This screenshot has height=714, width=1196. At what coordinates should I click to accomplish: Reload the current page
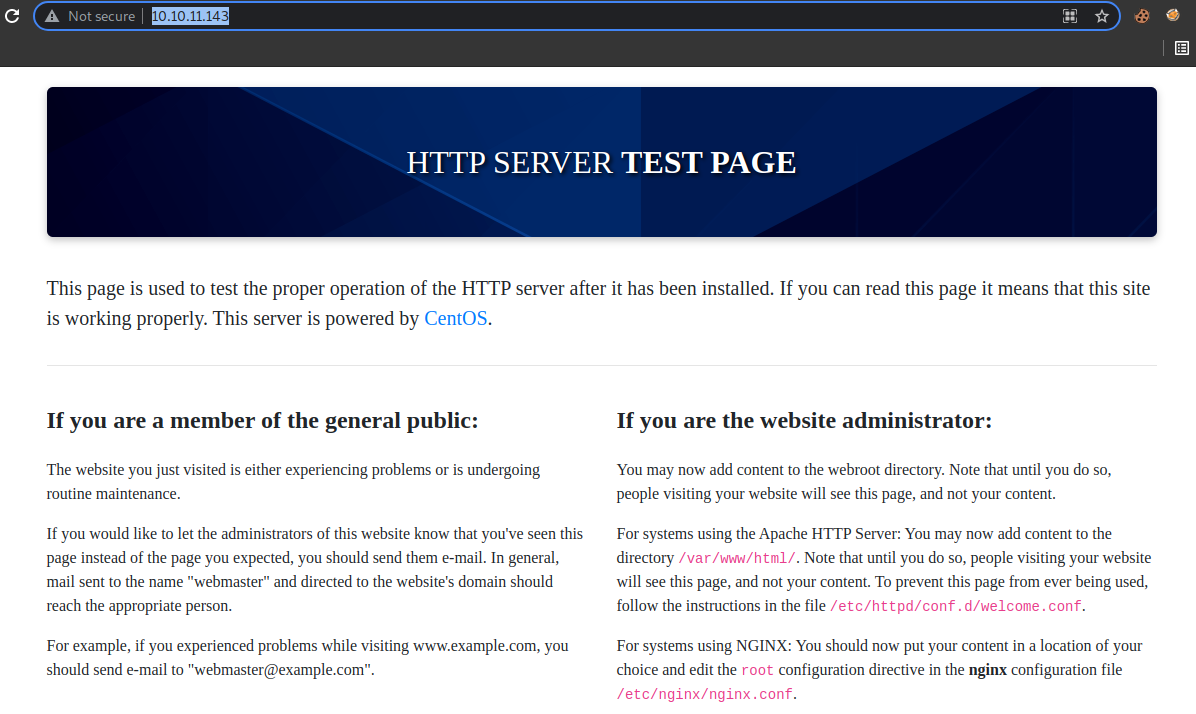pos(12,16)
